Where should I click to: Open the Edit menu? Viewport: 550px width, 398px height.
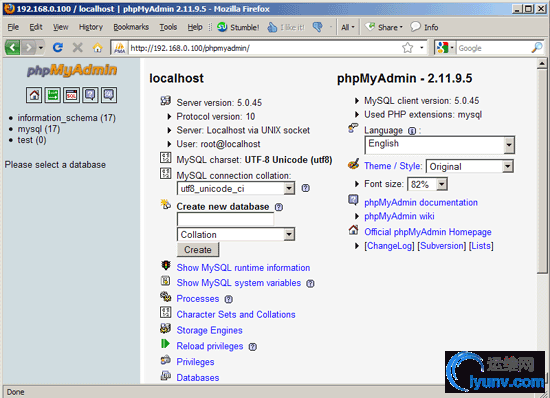click(36, 27)
